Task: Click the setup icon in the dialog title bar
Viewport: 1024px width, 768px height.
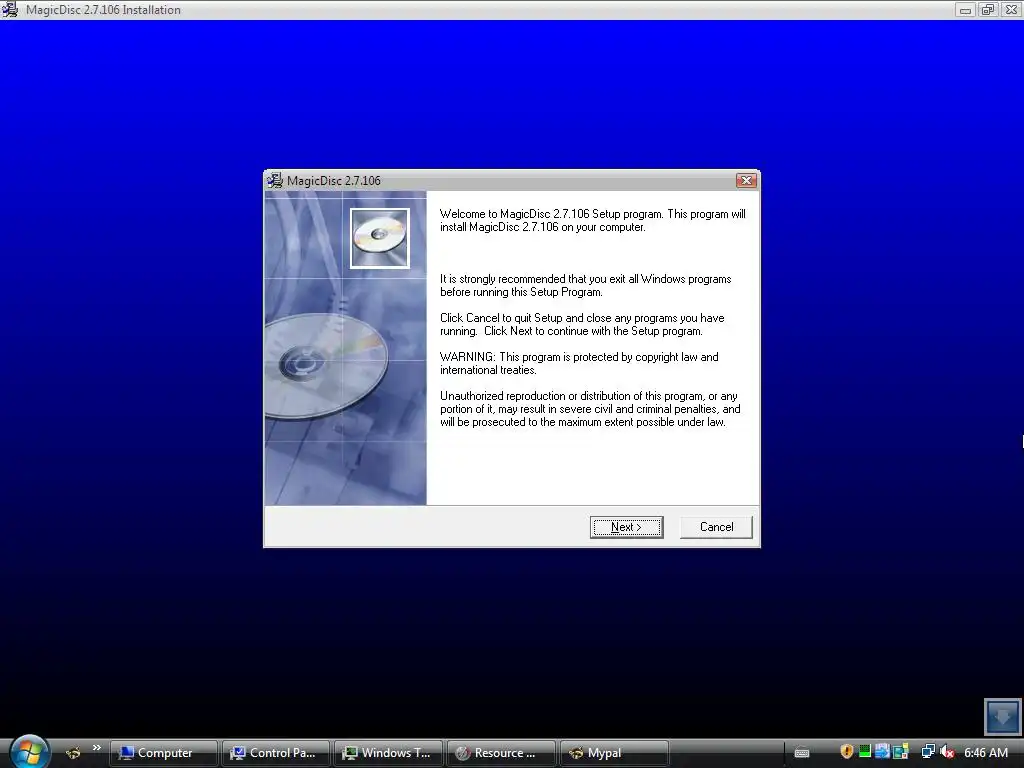Action: point(275,180)
